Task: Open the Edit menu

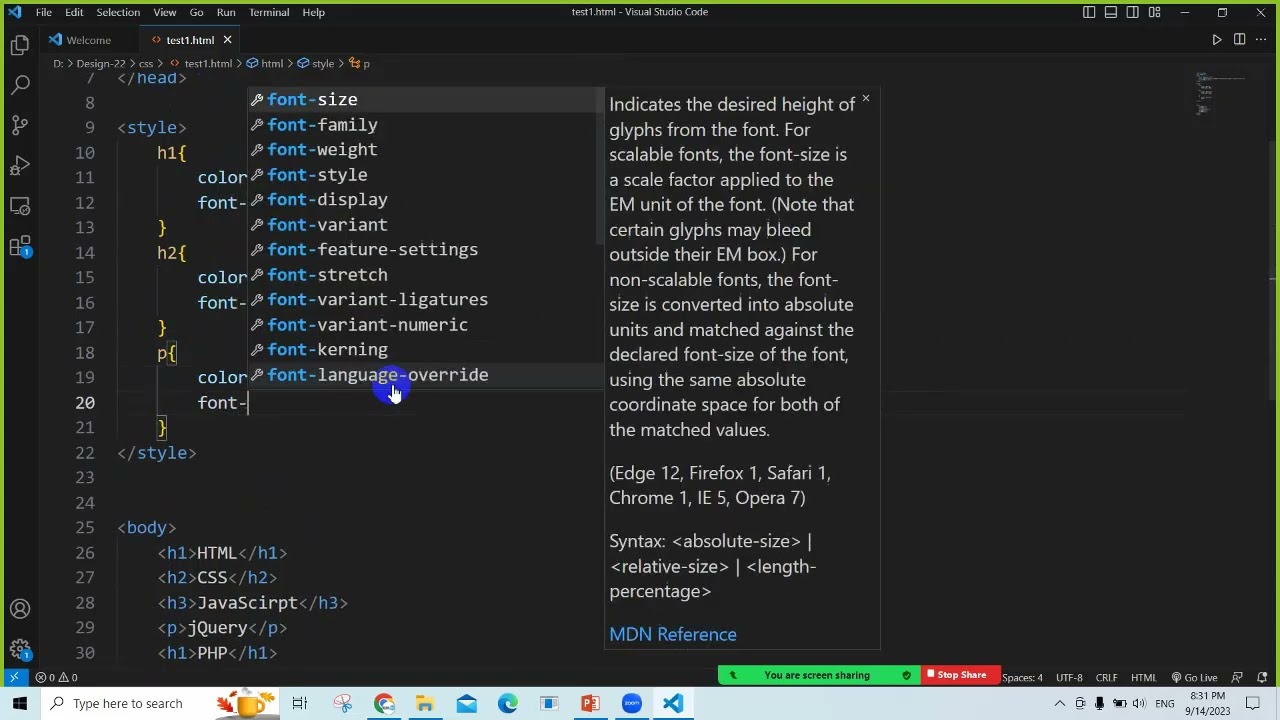Action: [74, 12]
